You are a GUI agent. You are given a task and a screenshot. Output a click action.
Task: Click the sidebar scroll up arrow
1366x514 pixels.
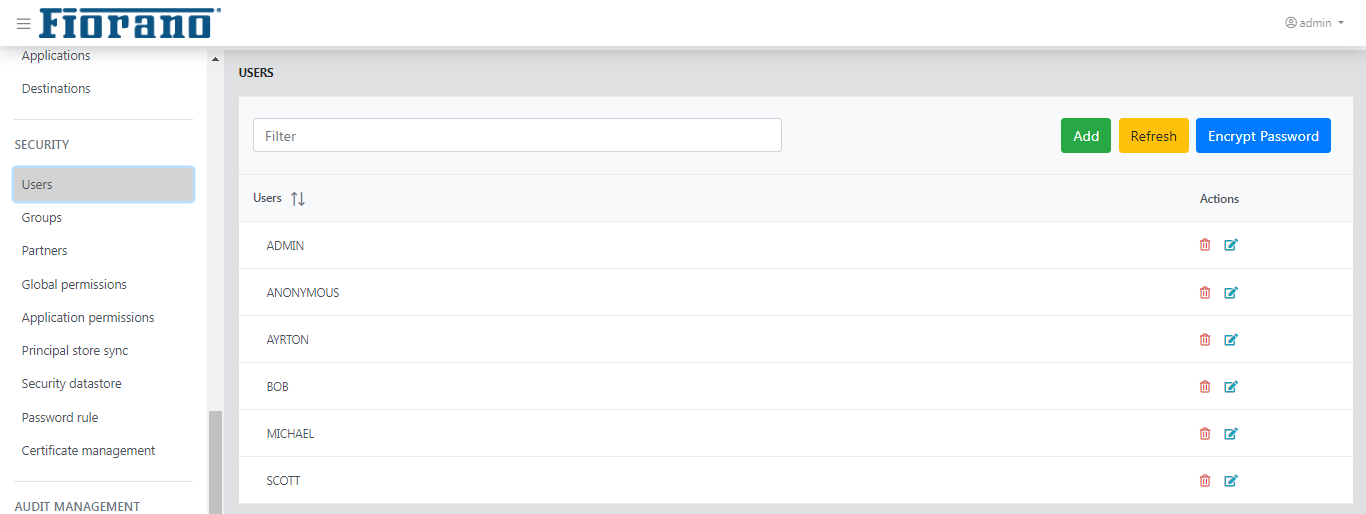click(x=215, y=59)
